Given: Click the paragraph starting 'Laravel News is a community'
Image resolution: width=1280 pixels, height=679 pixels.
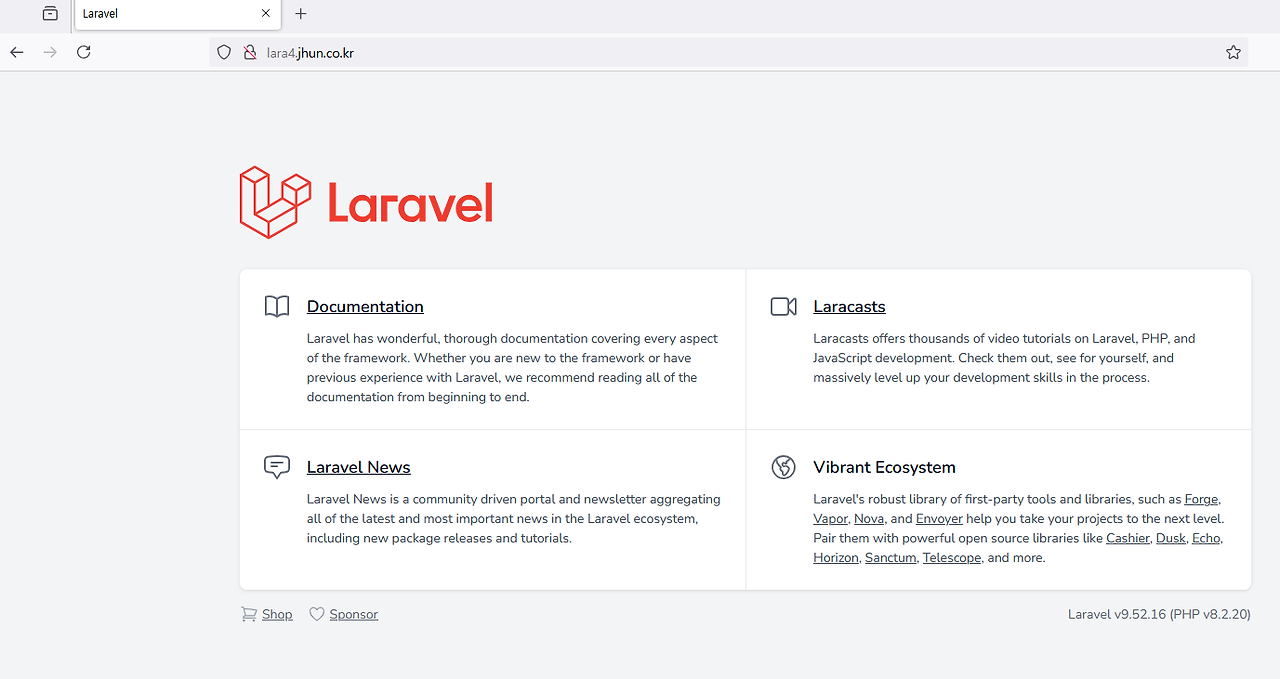Looking at the screenshot, I should (x=514, y=519).
